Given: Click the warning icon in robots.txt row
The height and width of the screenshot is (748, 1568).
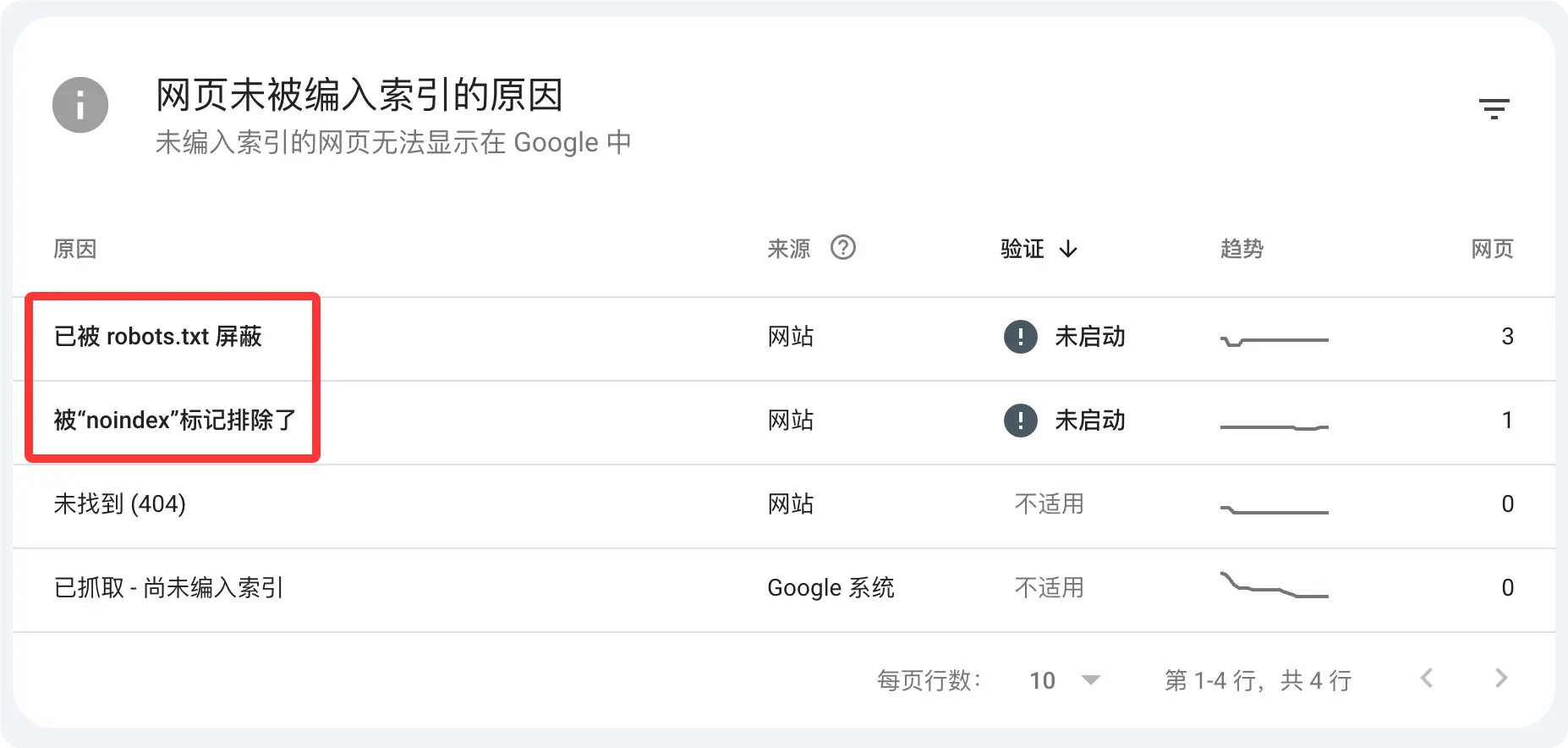Looking at the screenshot, I should (x=1021, y=337).
